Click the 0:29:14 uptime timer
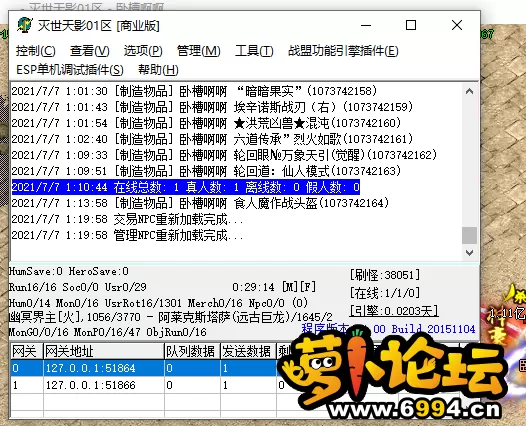 click(253, 287)
